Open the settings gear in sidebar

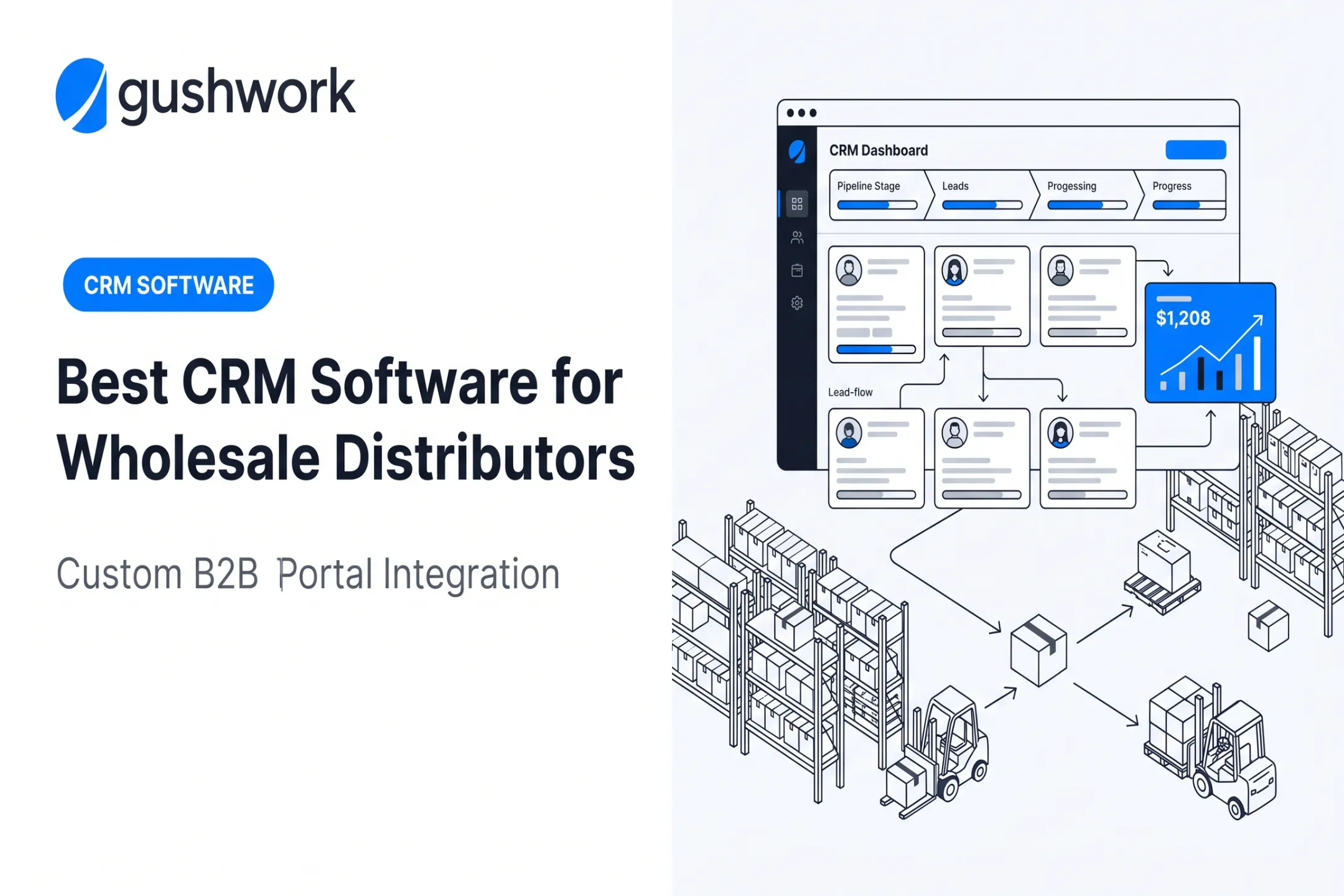[797, 303]
